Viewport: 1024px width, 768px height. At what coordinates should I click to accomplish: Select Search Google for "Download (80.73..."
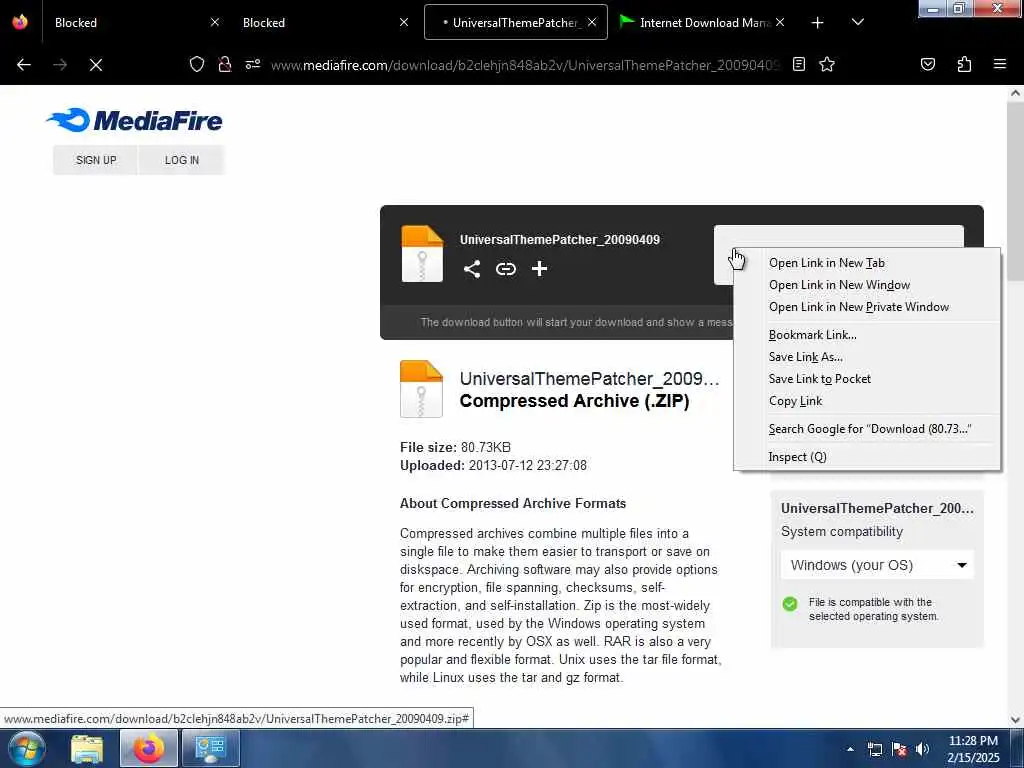867,429
